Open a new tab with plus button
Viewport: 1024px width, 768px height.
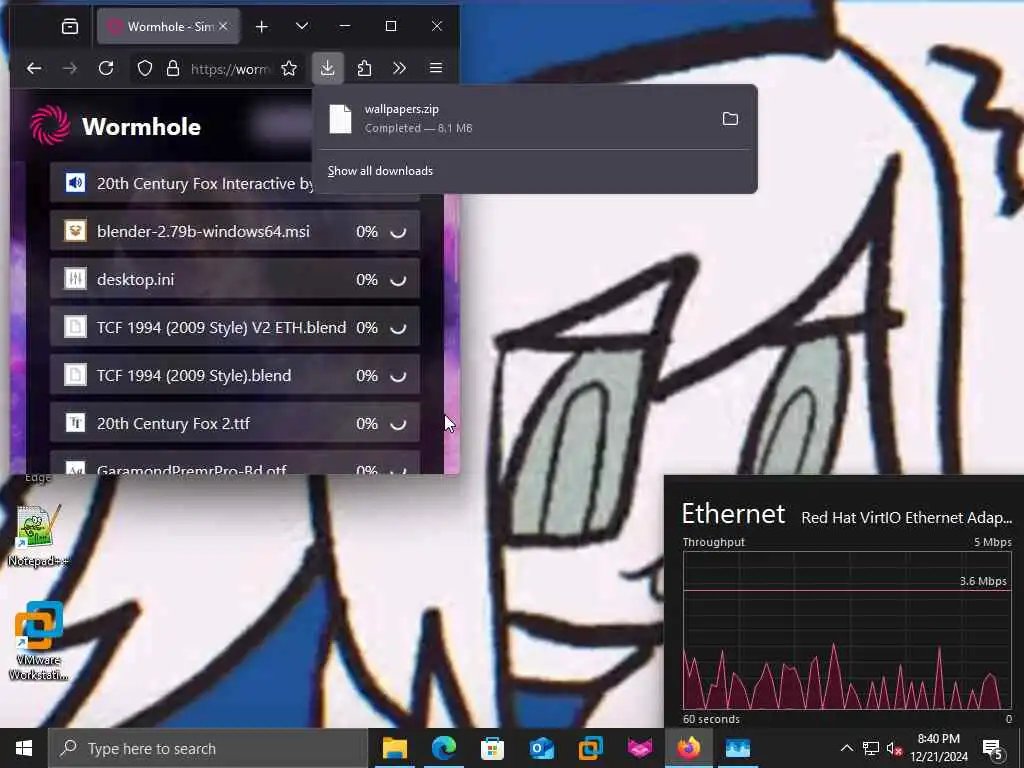coord(261,26)
